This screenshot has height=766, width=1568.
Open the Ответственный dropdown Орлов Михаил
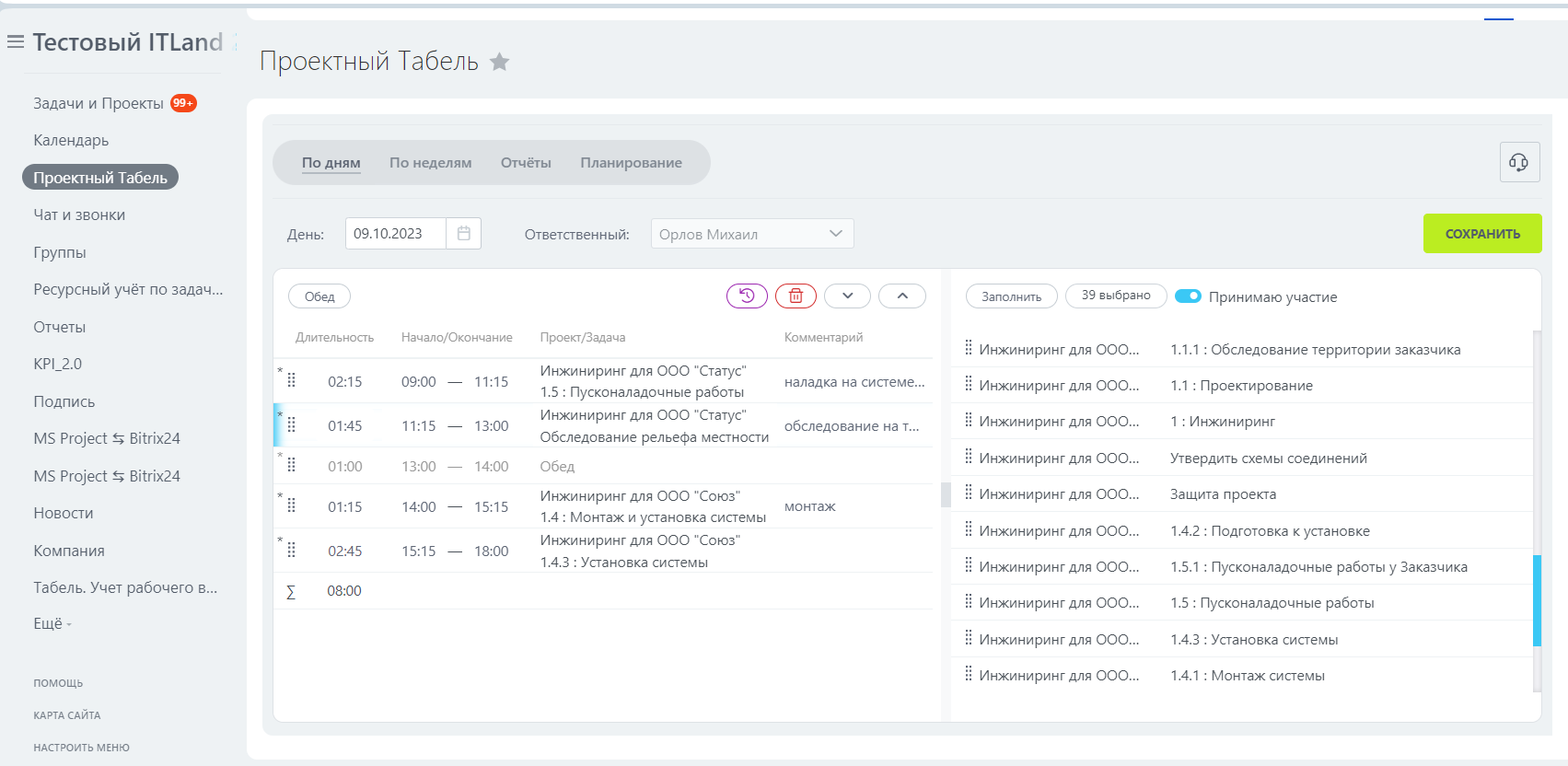[x=751, y=234]
